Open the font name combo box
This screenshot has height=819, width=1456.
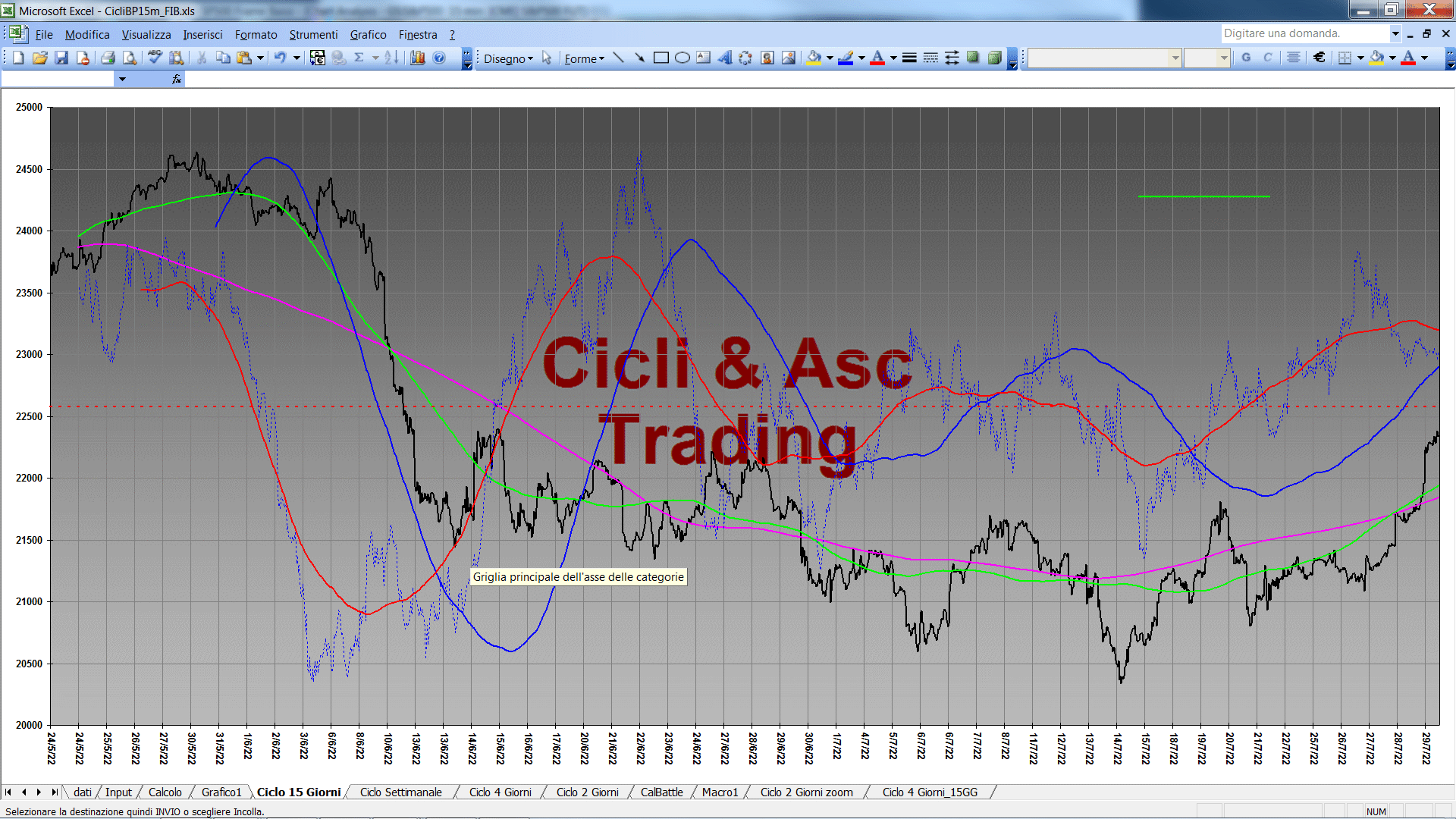click(x=1104, y=58)
